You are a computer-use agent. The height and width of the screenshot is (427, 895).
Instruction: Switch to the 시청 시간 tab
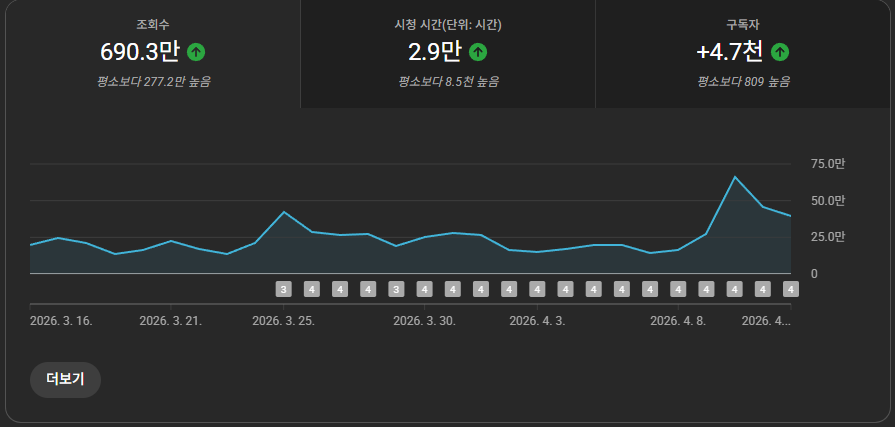tap(447, 53)
